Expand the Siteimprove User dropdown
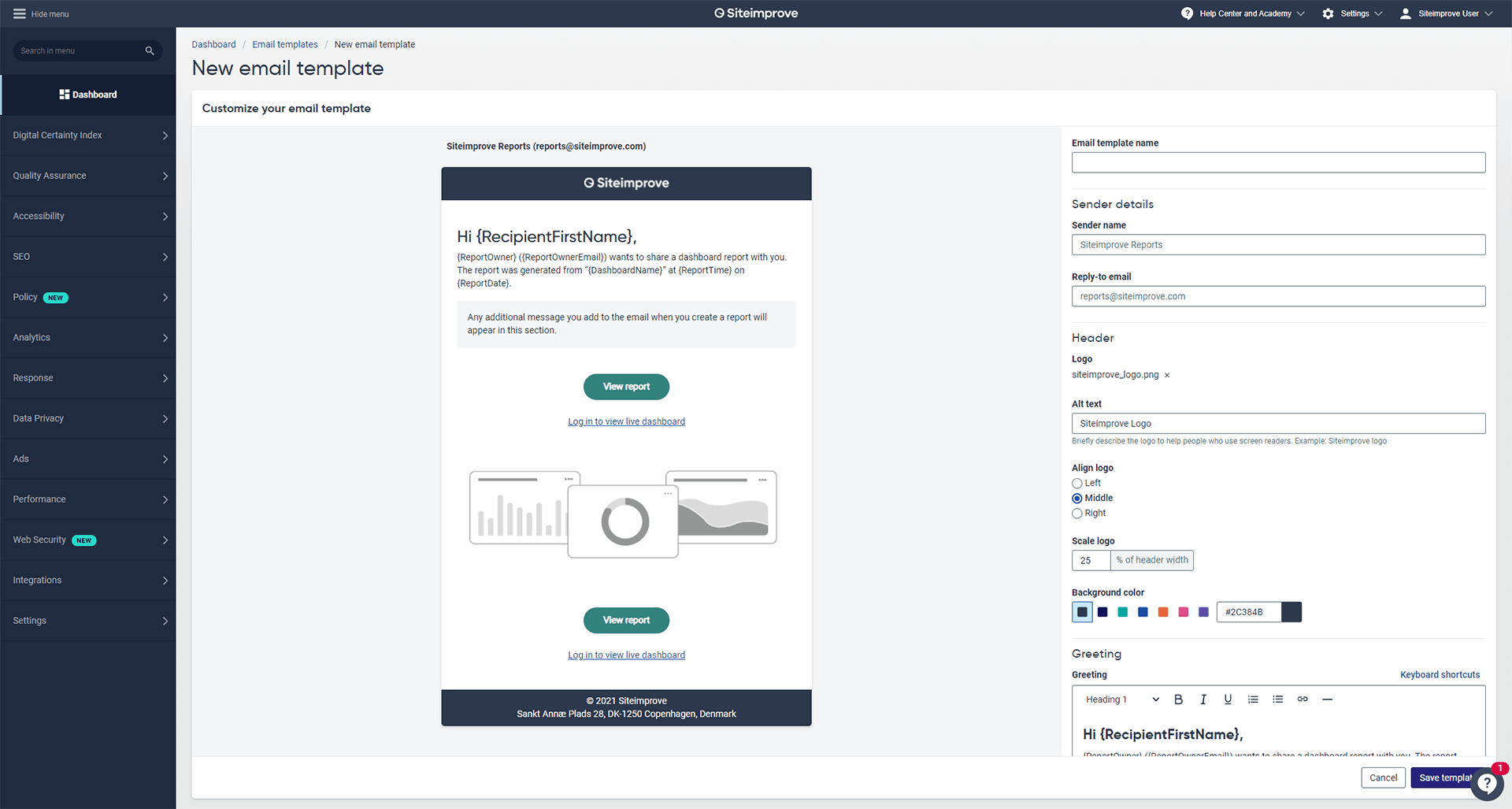This screenshot has width=1512, height=809. 1488,13
